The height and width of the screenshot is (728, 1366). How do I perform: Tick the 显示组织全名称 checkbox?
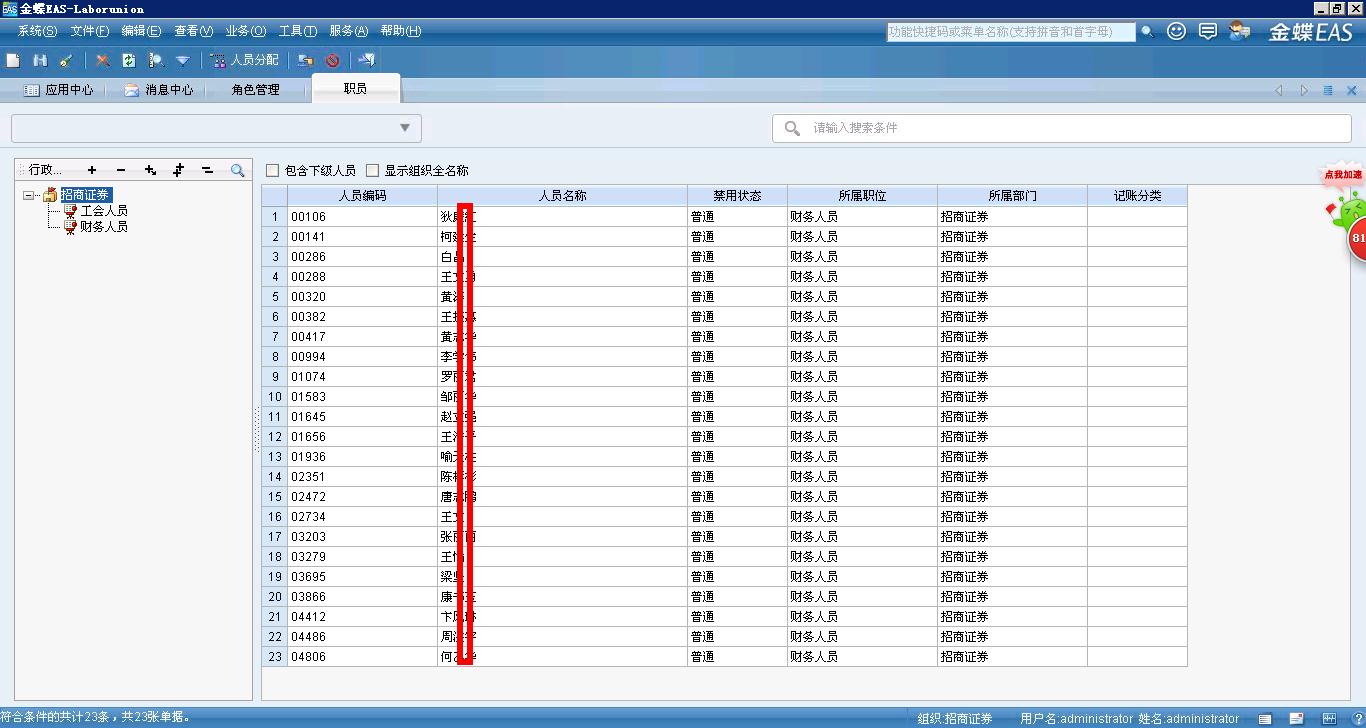point(372,171)
